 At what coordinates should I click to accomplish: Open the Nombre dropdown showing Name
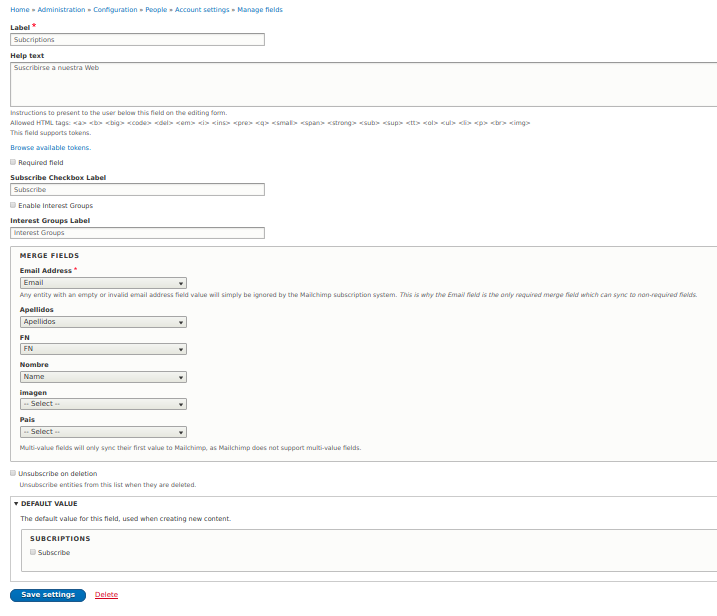point(103,377)
